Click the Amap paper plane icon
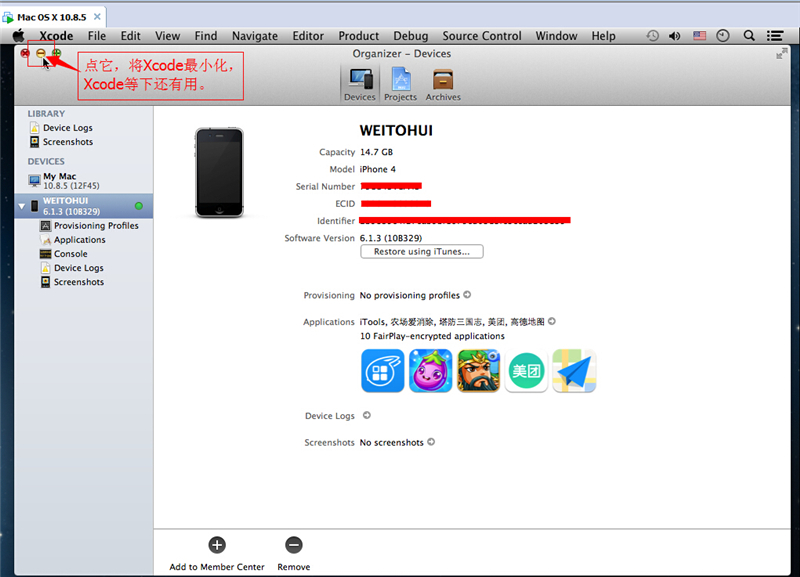The image size is (800, 577). (x=574, y=371)
